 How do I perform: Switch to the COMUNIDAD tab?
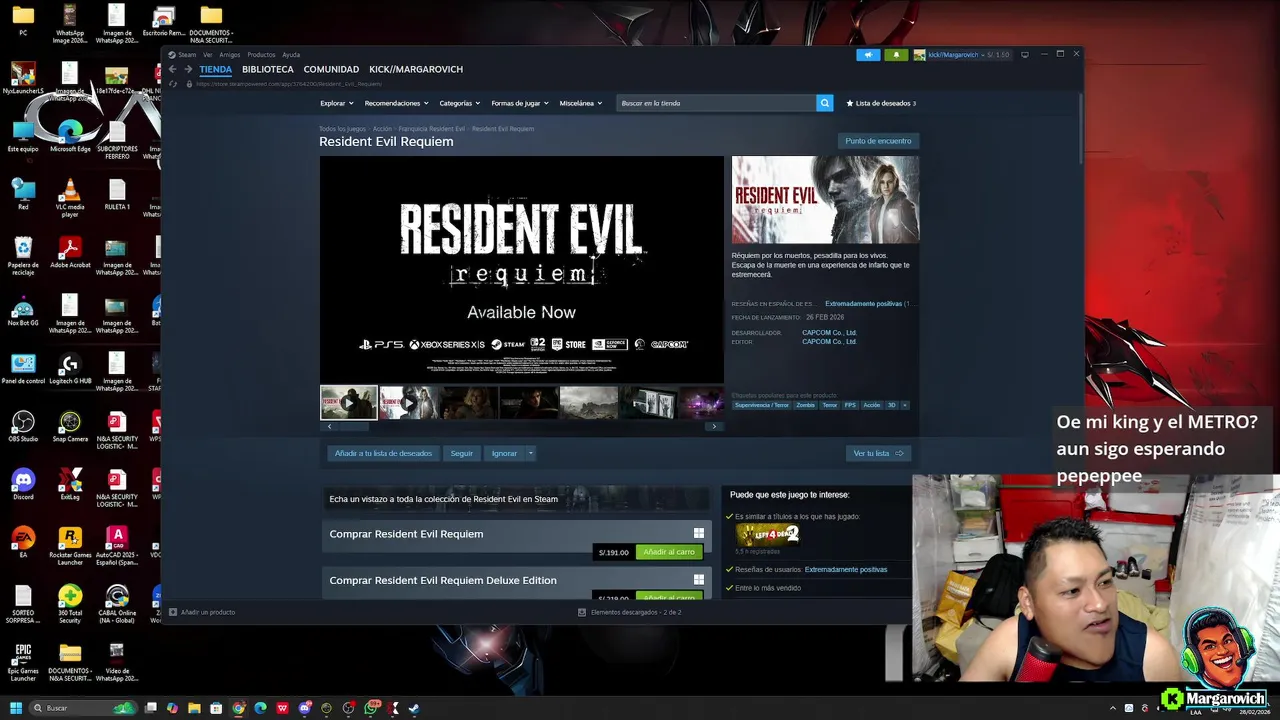coord(331,69)
